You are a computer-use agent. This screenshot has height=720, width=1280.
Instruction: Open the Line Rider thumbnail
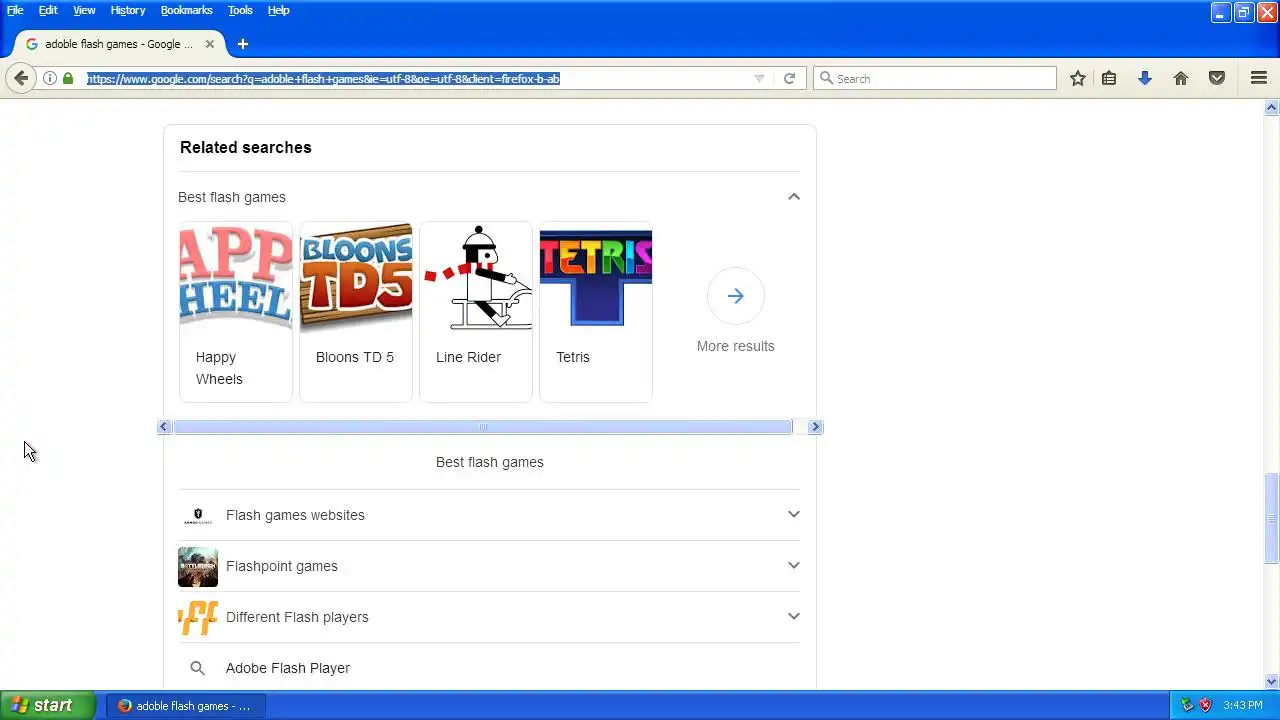pyautogui.click(x=476, y=276)
